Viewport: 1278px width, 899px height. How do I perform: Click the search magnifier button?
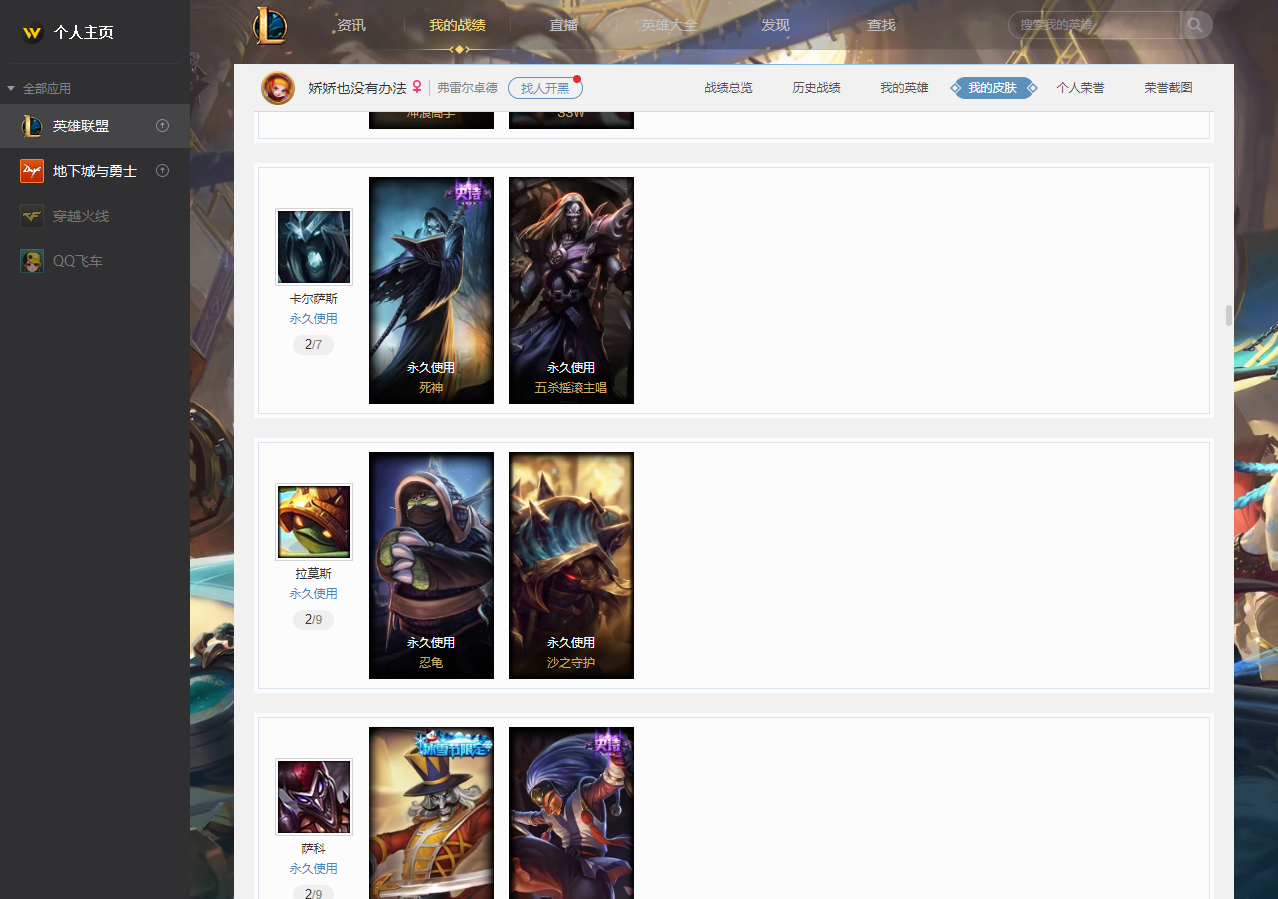[1196, 25]
